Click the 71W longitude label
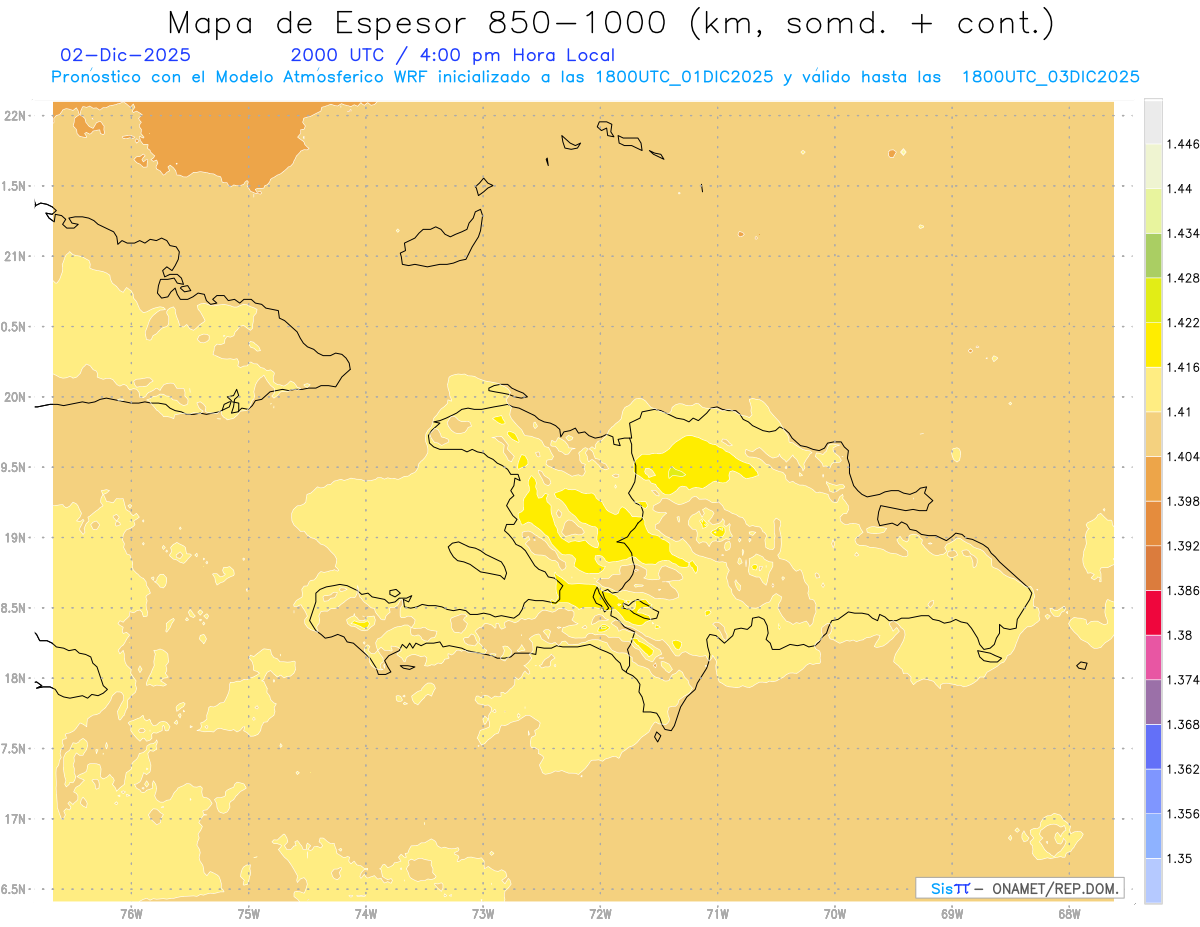 tap(717, 913)
